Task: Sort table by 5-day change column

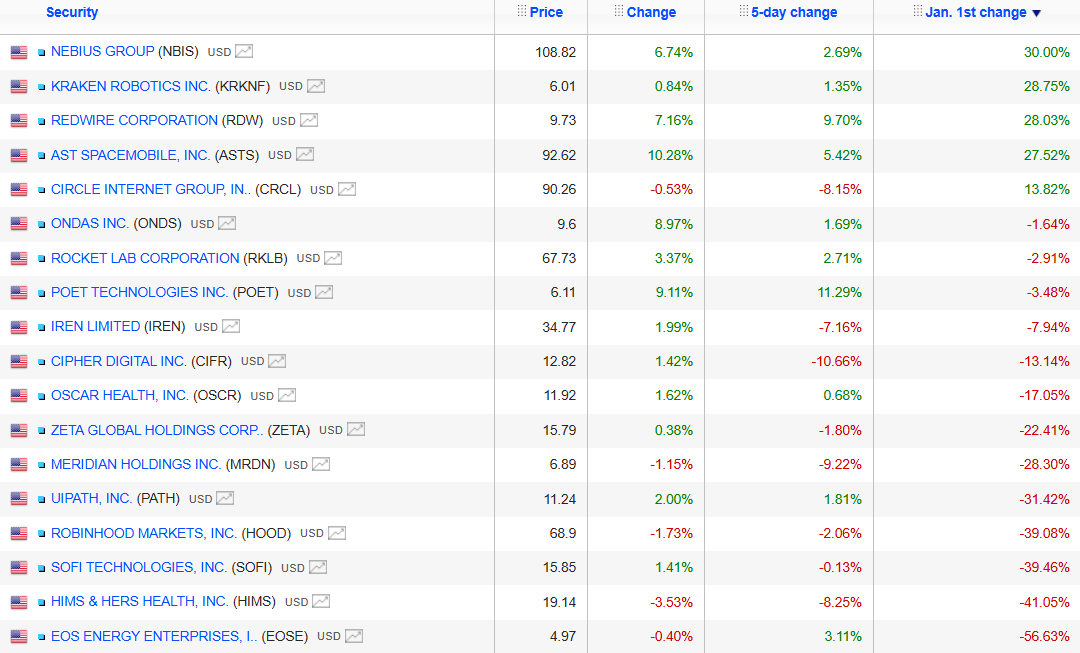Action: [x=794, y=12]
